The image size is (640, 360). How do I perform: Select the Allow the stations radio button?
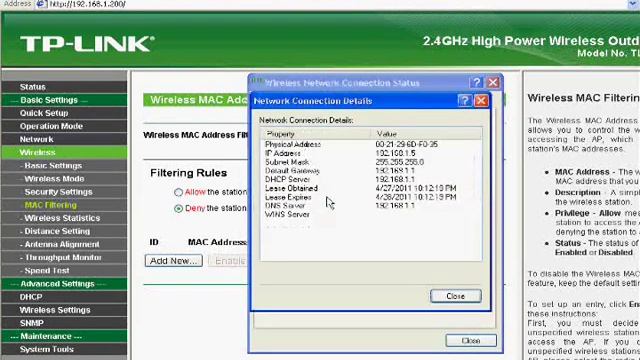click(178, 192)
